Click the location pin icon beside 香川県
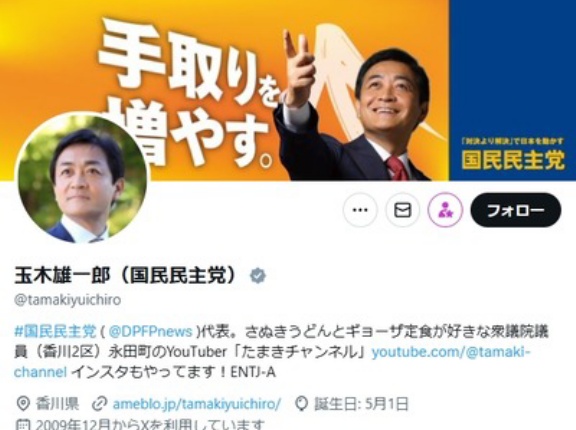 (x=23, y=404)
